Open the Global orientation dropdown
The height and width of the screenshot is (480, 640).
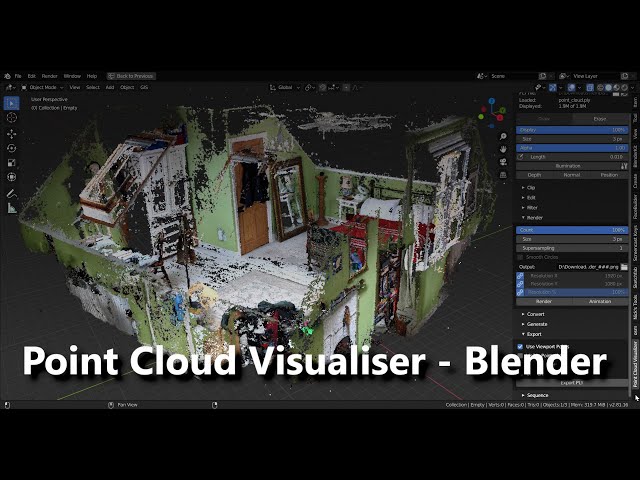[285, 87]
